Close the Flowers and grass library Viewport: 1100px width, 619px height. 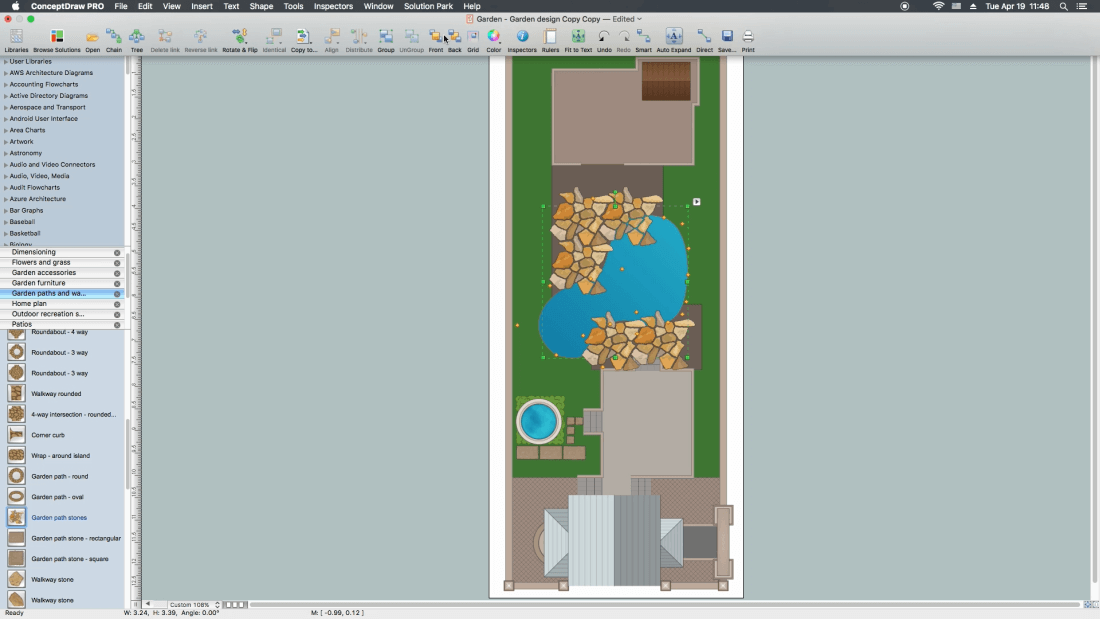coord(117,263)
